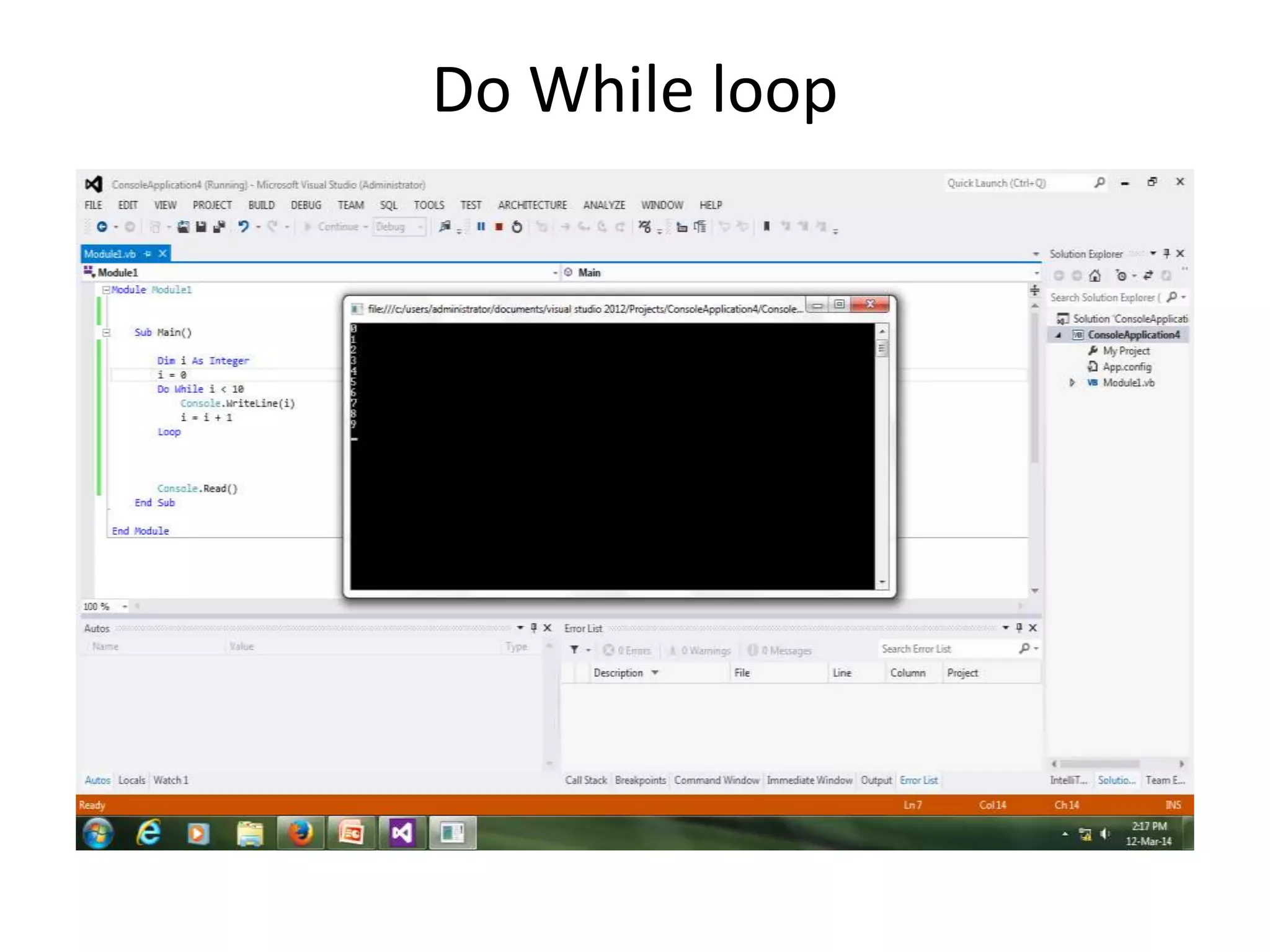Click the Sync icon in Solution Explorer toolbar

1148,276
